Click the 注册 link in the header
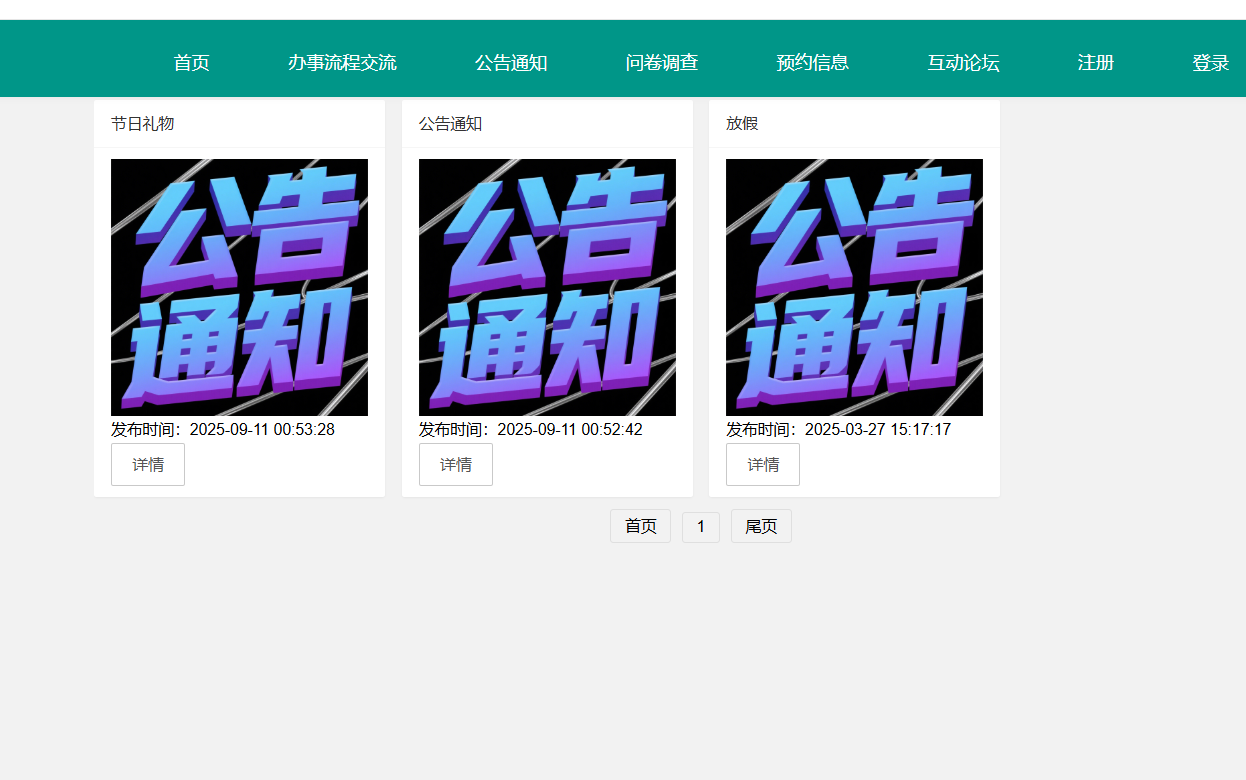The image size is (1246, 780). 1095,63
